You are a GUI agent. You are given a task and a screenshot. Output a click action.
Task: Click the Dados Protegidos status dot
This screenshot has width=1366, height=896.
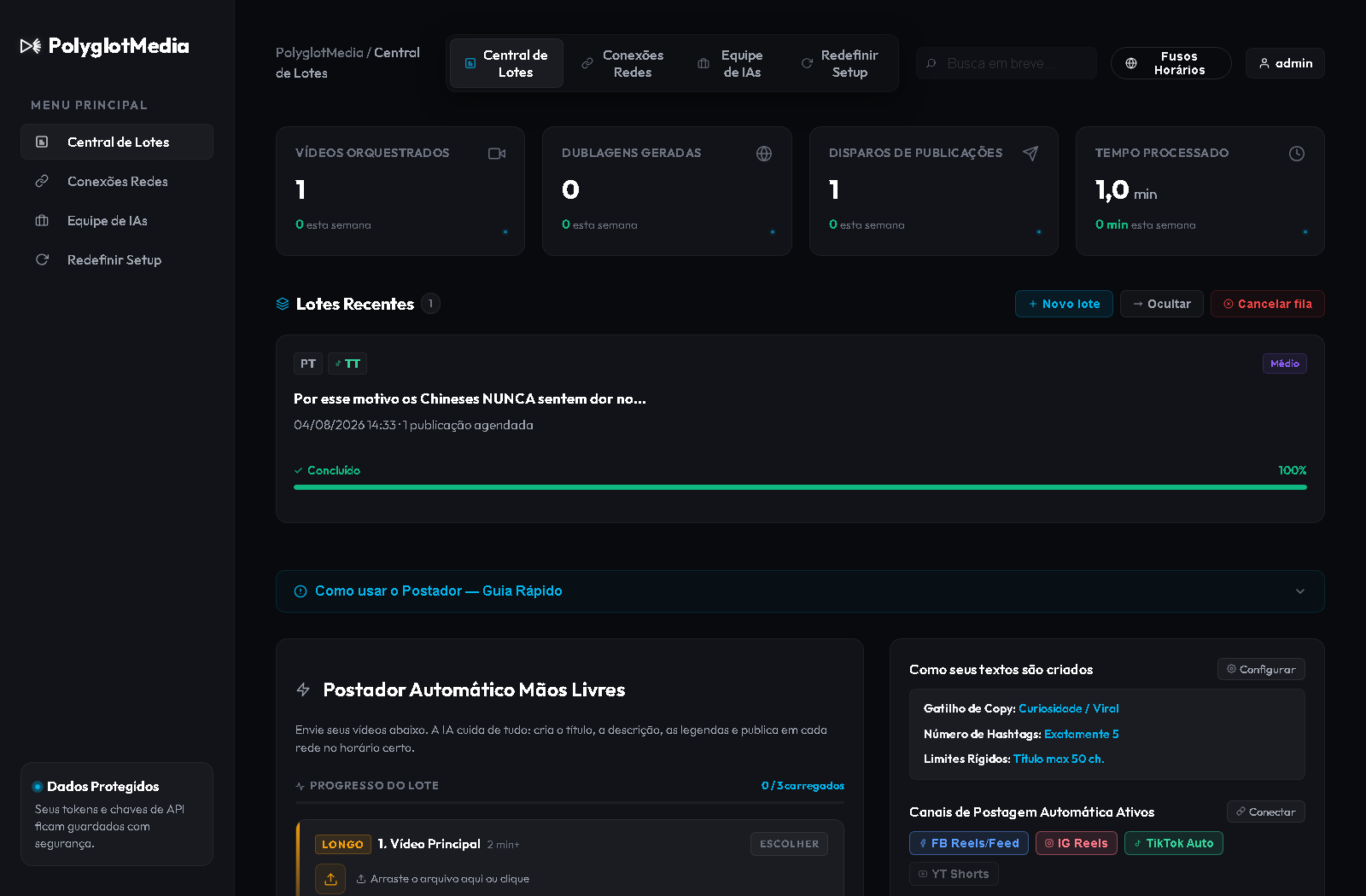pyautogui.click(x=38, y=787)
